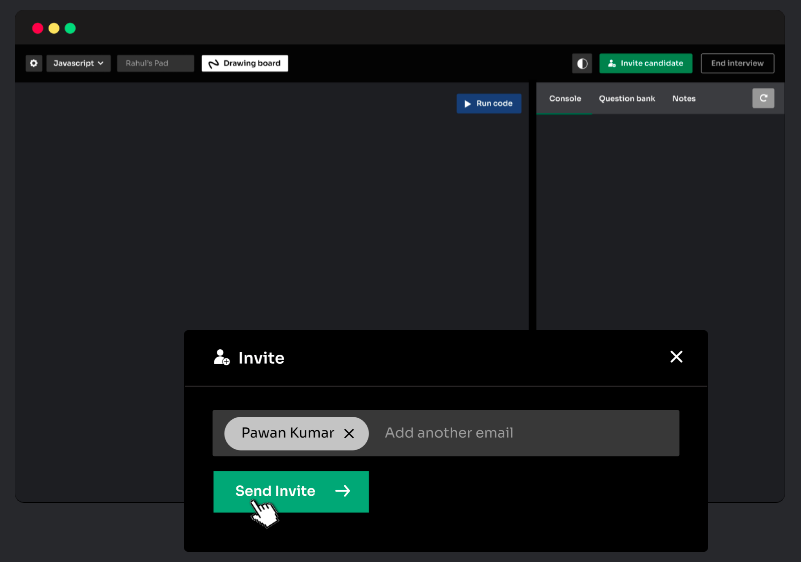Close the Invite dialog

[676, 357]
